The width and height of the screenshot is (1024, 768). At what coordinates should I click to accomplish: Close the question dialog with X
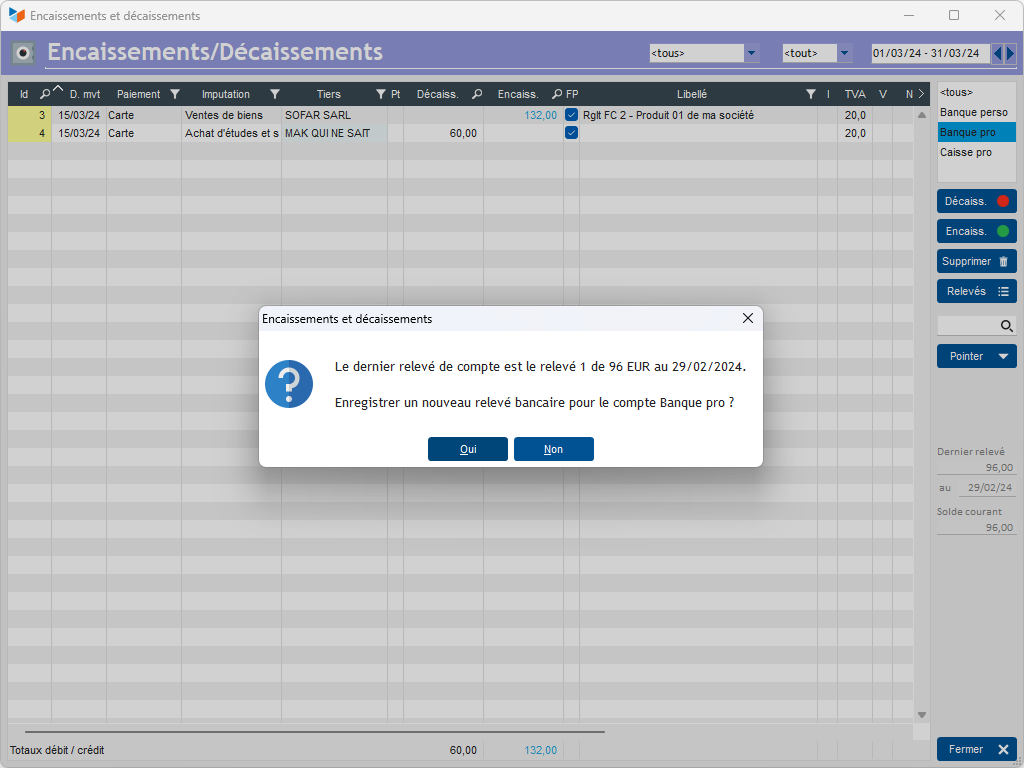coord(747,319)
